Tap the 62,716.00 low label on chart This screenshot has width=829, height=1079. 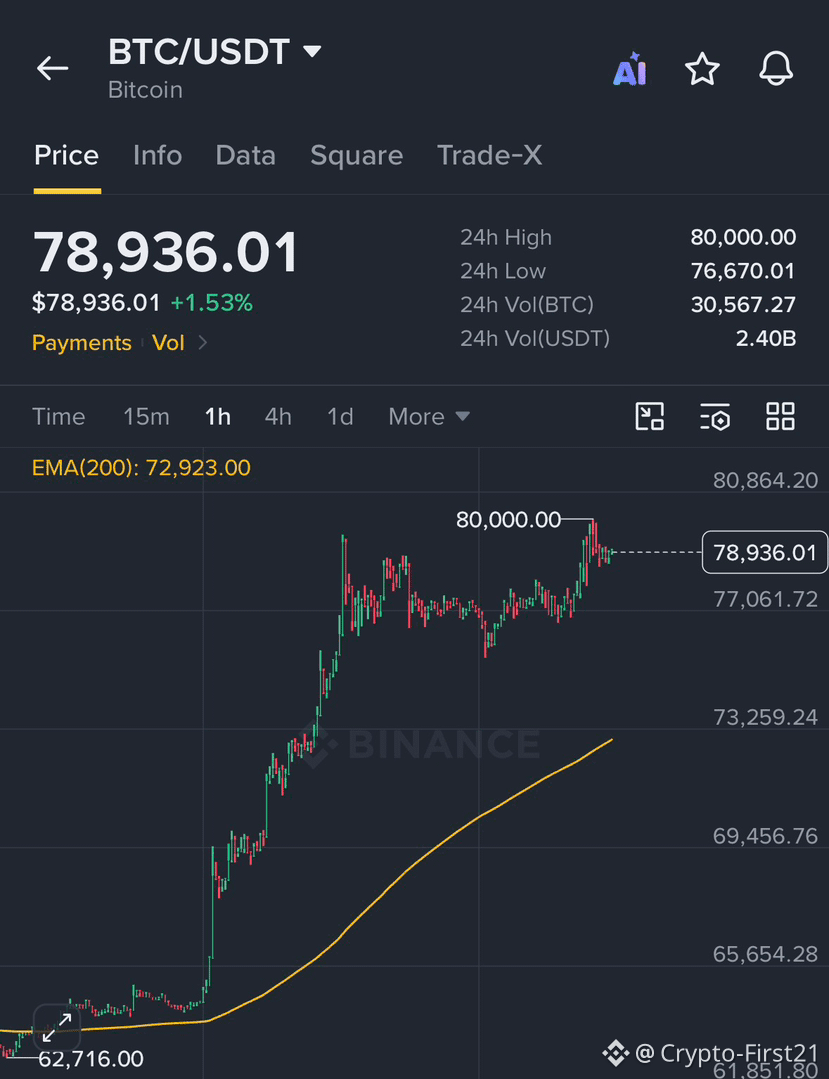pyautogui.click(x=91, y=1058)
